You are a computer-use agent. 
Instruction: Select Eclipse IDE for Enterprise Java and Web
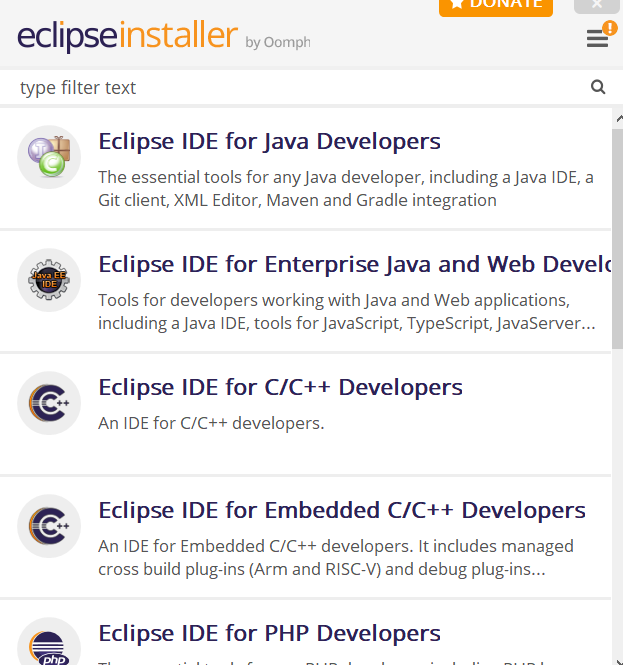(355, 264)
